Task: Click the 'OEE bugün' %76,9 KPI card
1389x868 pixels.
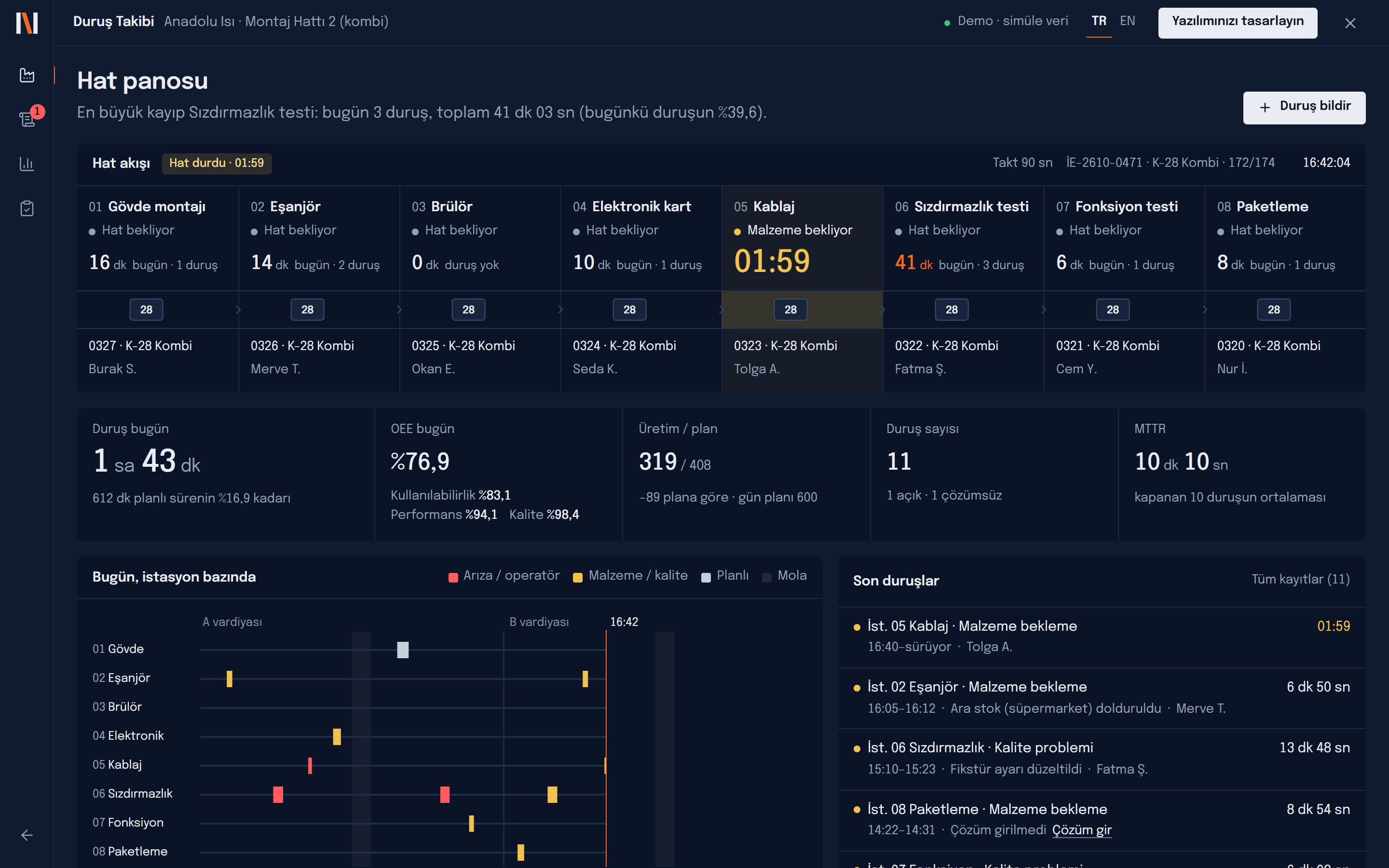Action: point(498,474)
